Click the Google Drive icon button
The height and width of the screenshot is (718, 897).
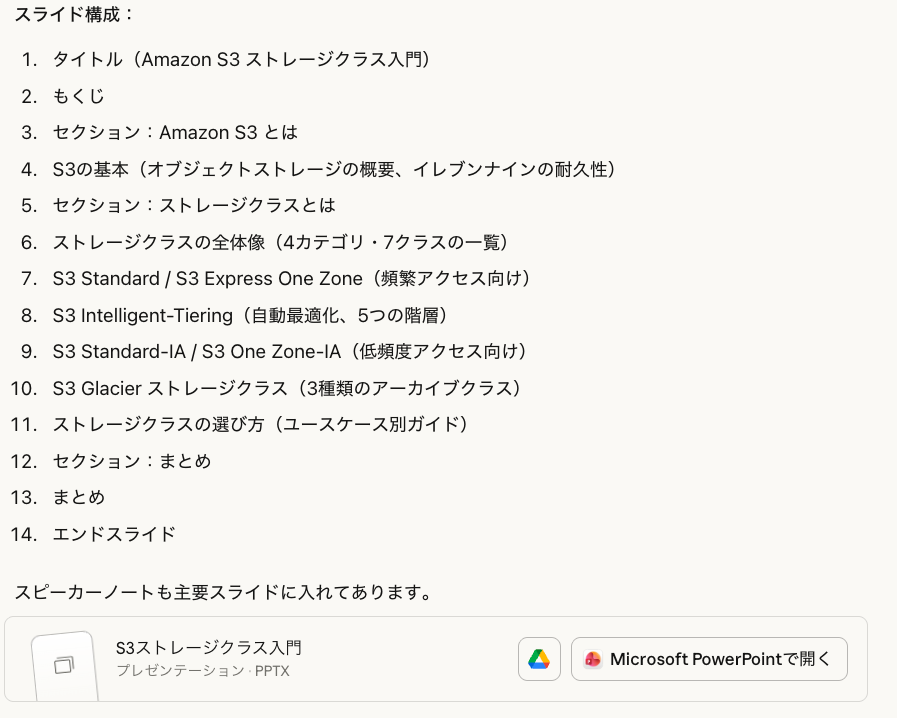pos(539,659)
